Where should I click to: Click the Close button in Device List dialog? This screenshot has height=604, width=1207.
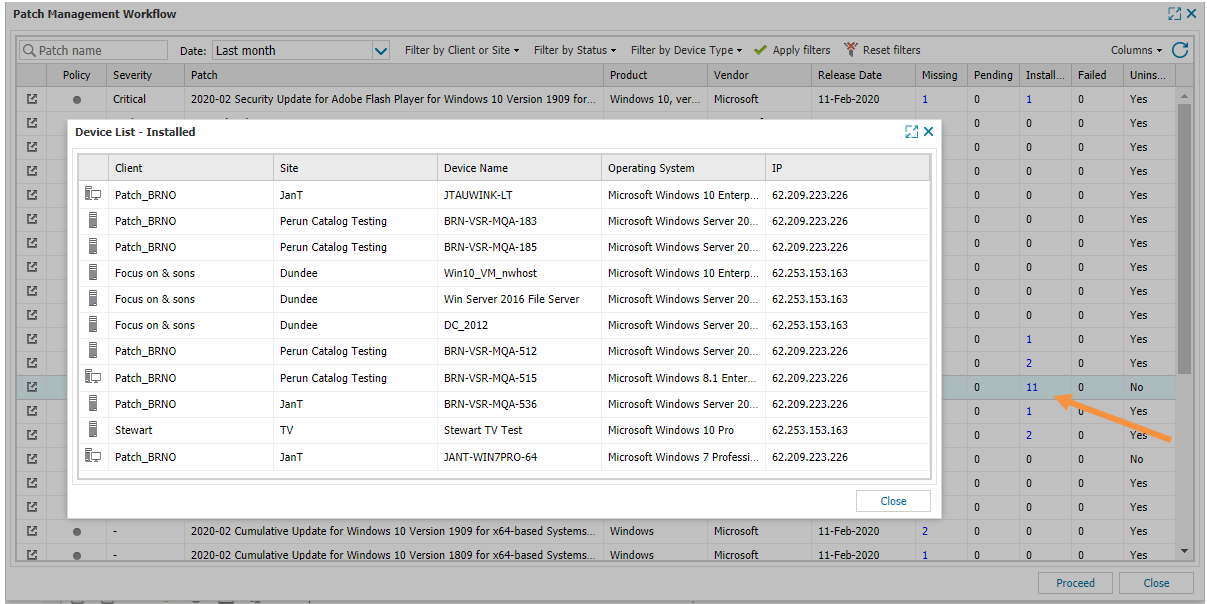point(892,500)
